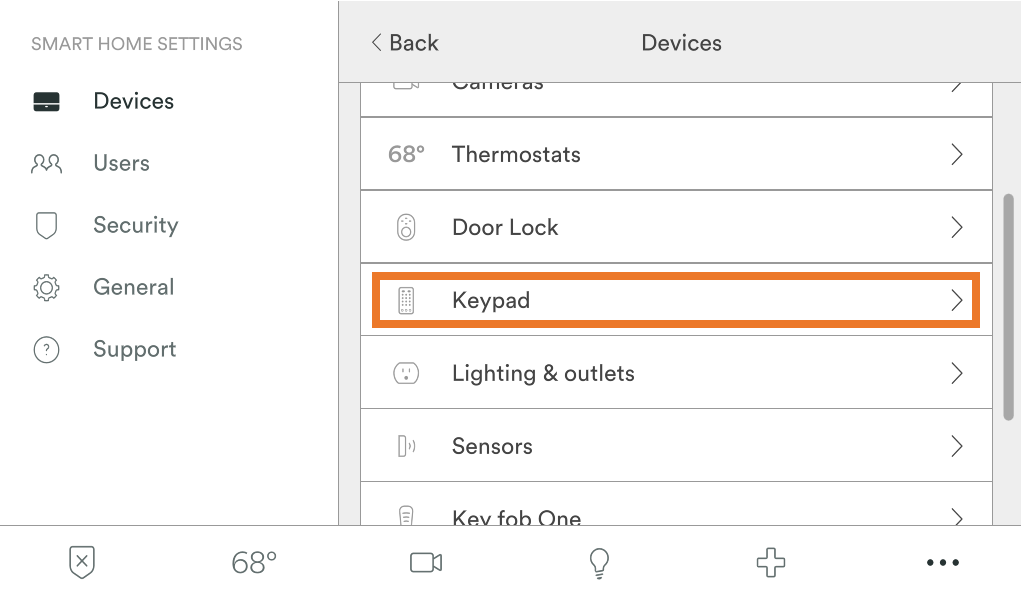Tap the 68° temperature reading

tap(252, 562)
